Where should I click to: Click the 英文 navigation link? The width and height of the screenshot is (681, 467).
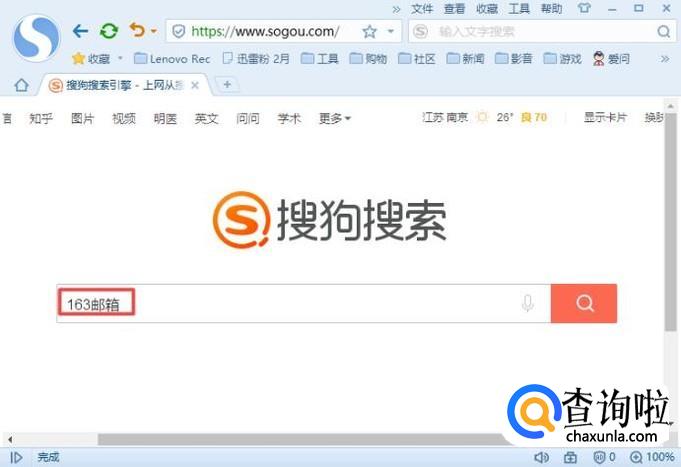206,118
